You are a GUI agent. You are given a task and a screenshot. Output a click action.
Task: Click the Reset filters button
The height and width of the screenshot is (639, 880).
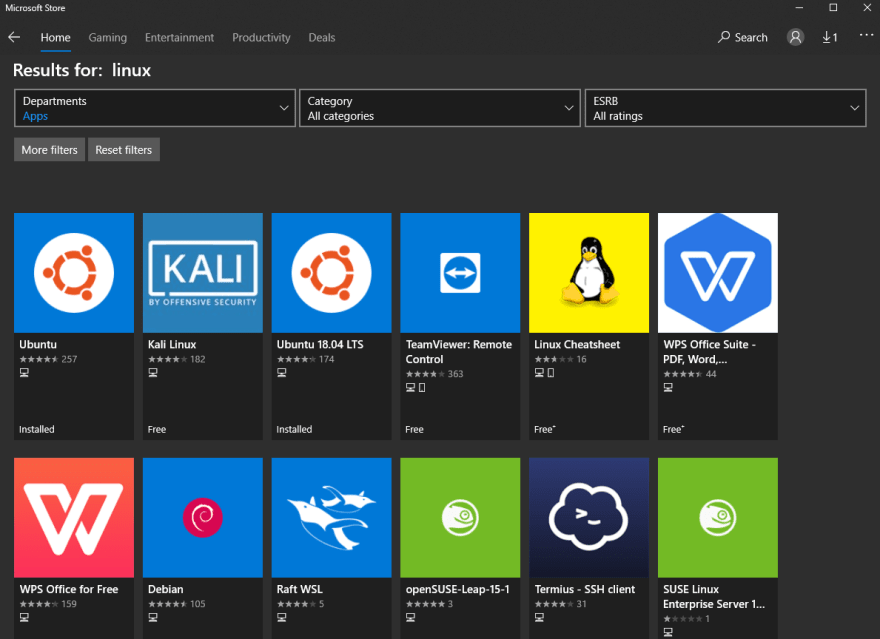(x=123, y=150)
